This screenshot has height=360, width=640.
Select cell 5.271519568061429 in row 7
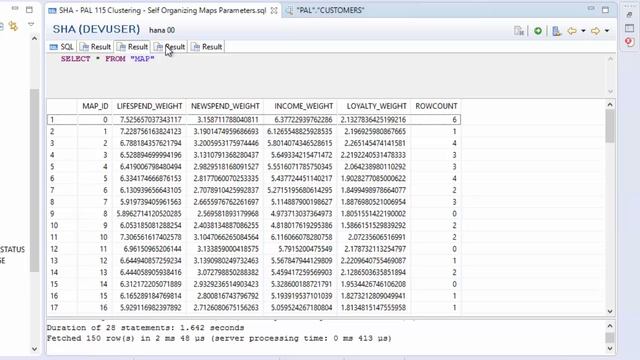coord(300,190)
